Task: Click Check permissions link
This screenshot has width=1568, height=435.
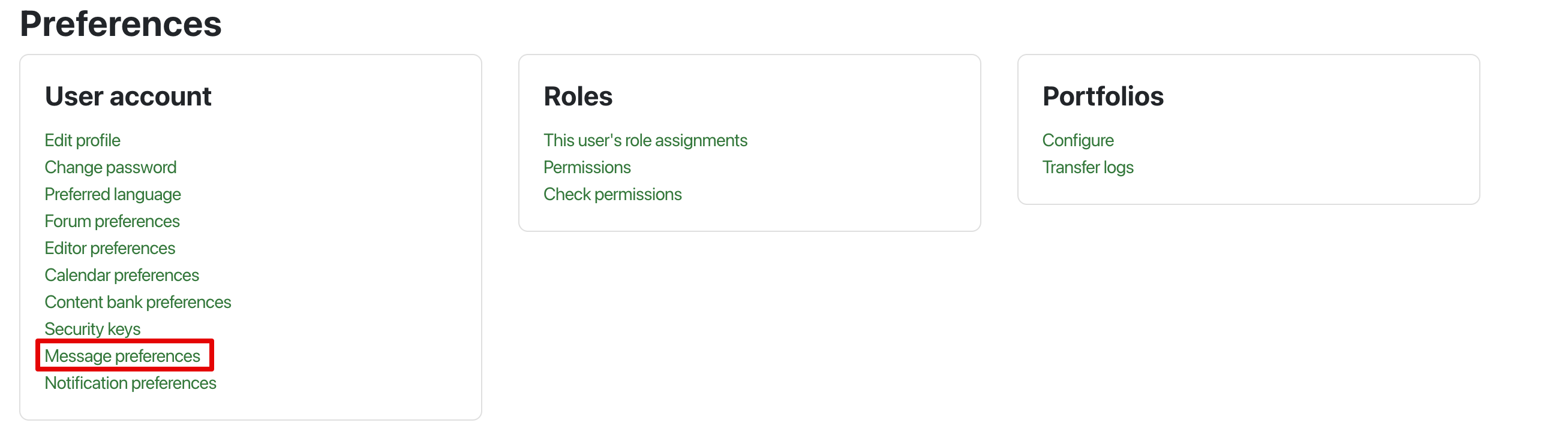Action: click(x=612, y=194)
